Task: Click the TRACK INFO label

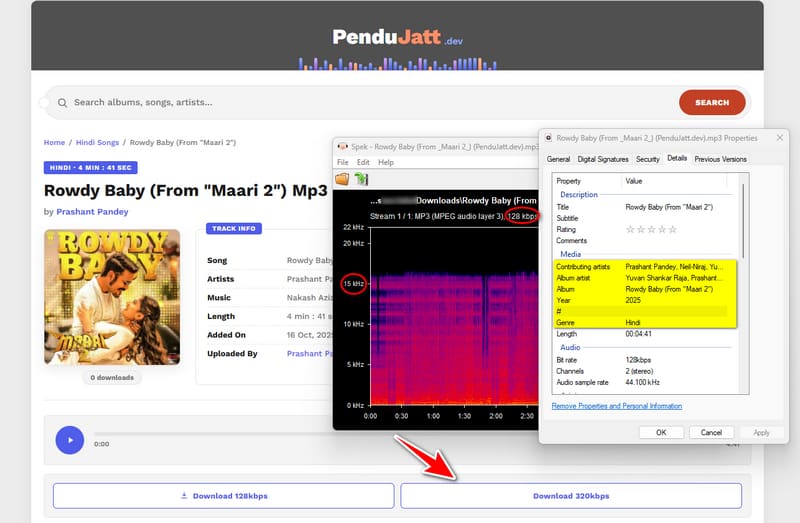Action: (234, 229)
